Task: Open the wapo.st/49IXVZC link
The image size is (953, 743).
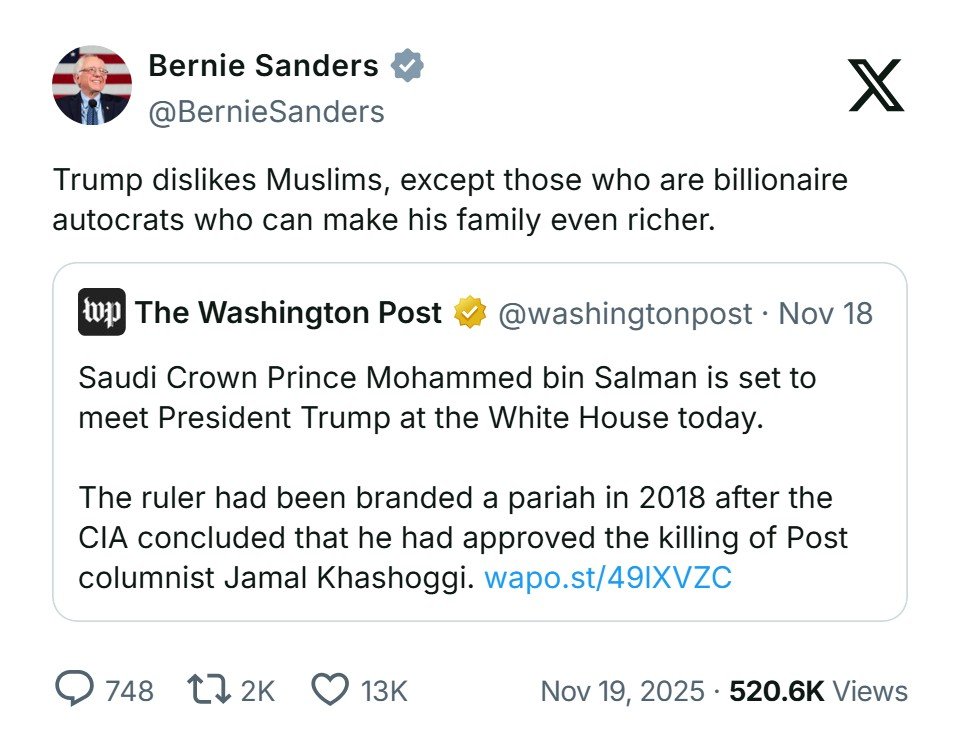Action: [608, 578]
